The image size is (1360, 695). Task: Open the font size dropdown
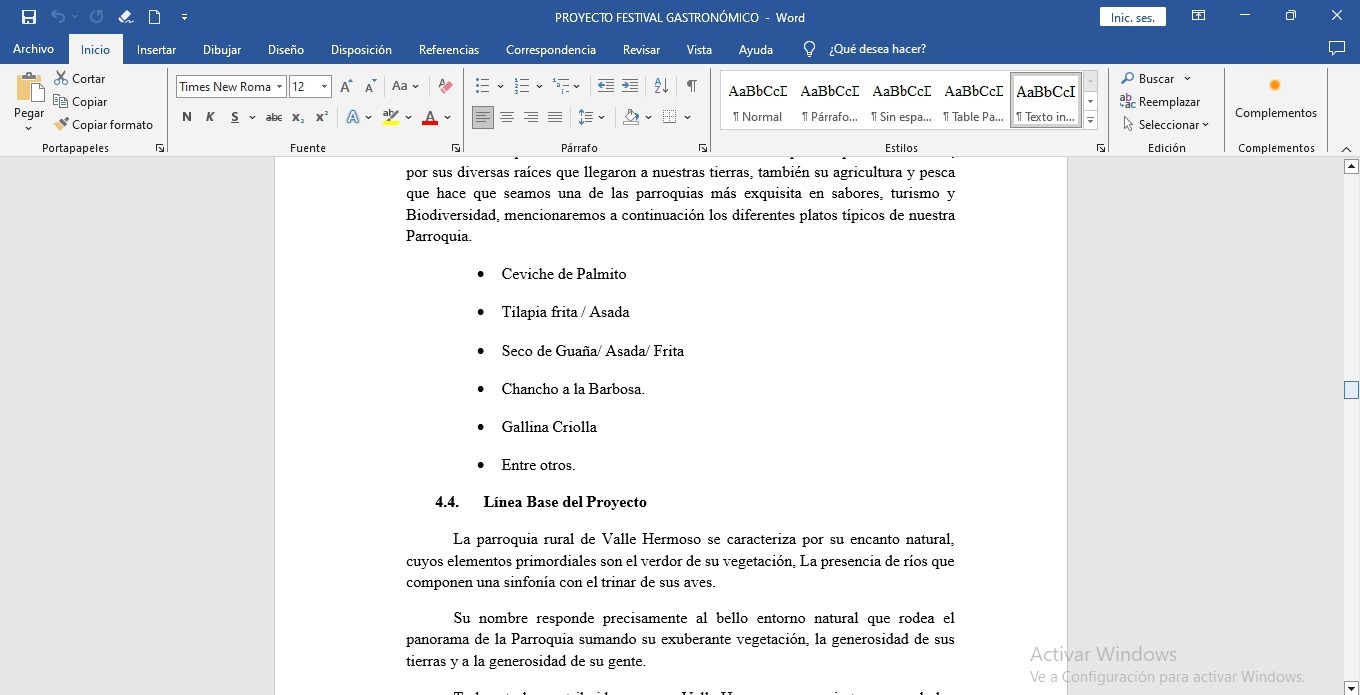tap(324, 87)
